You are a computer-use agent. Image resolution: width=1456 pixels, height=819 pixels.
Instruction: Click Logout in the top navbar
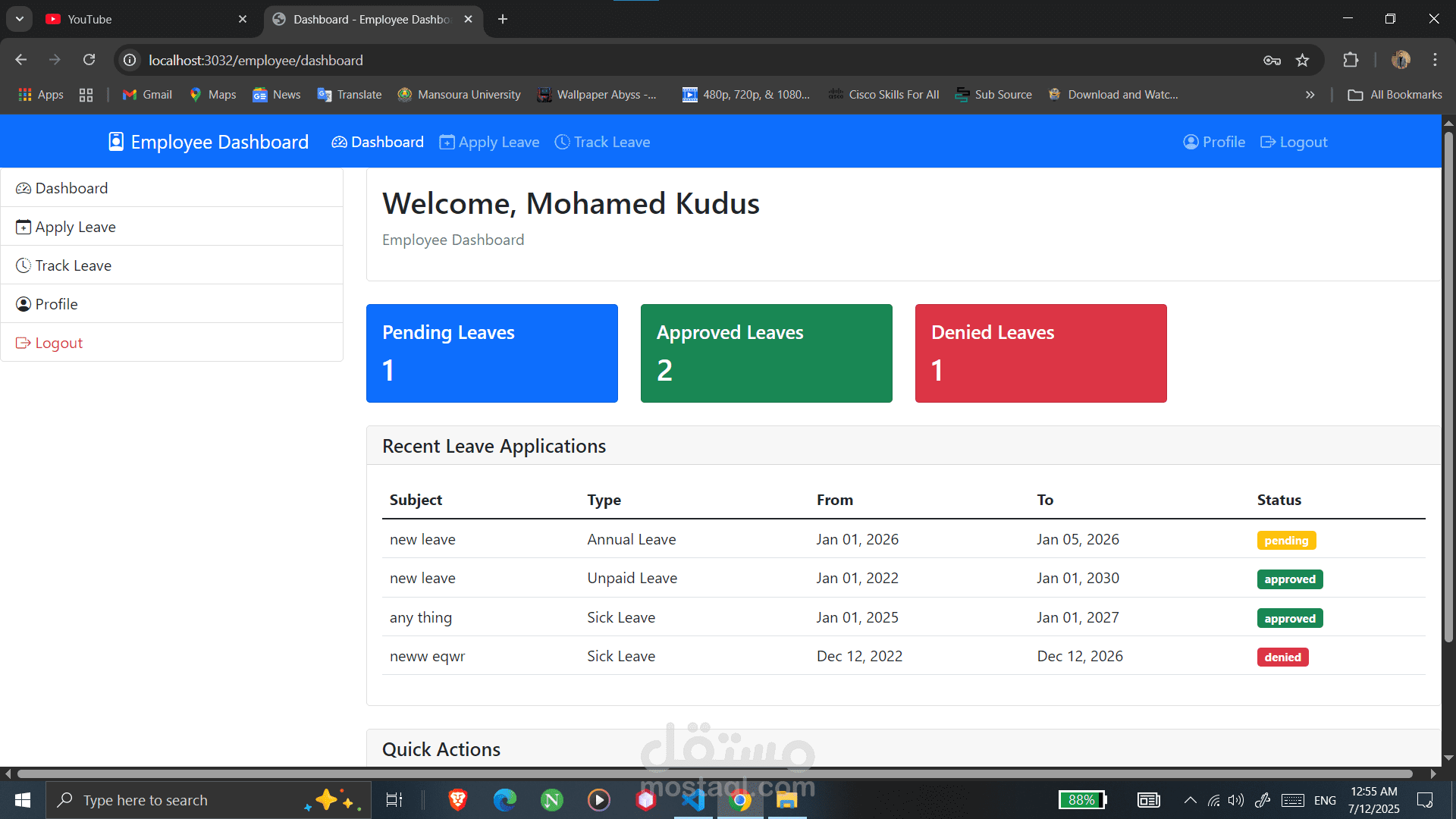click(x=1294, y=142)
